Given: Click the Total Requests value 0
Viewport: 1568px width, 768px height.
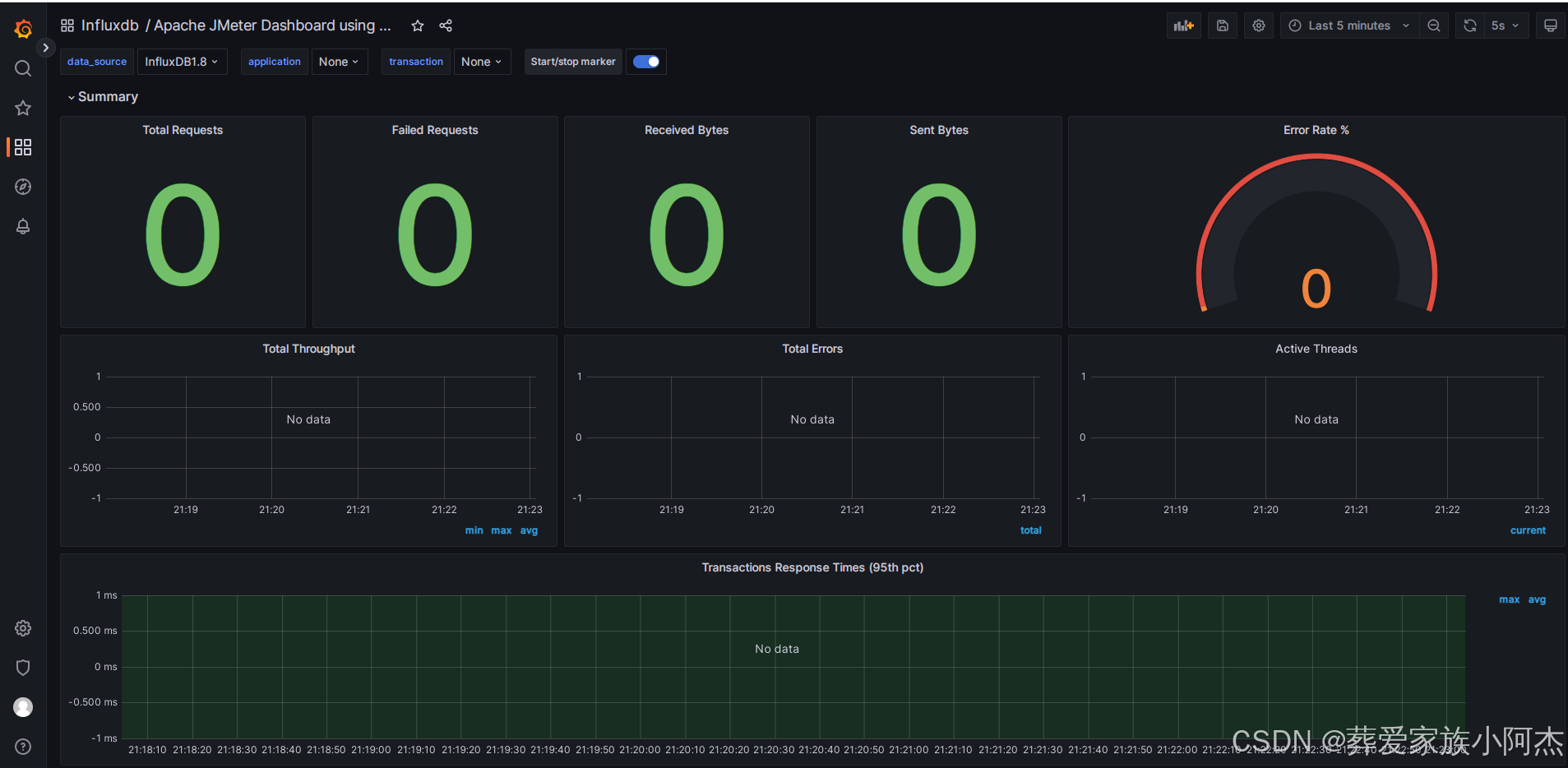Looking at the screenshot, I should (x=183, y=234).
